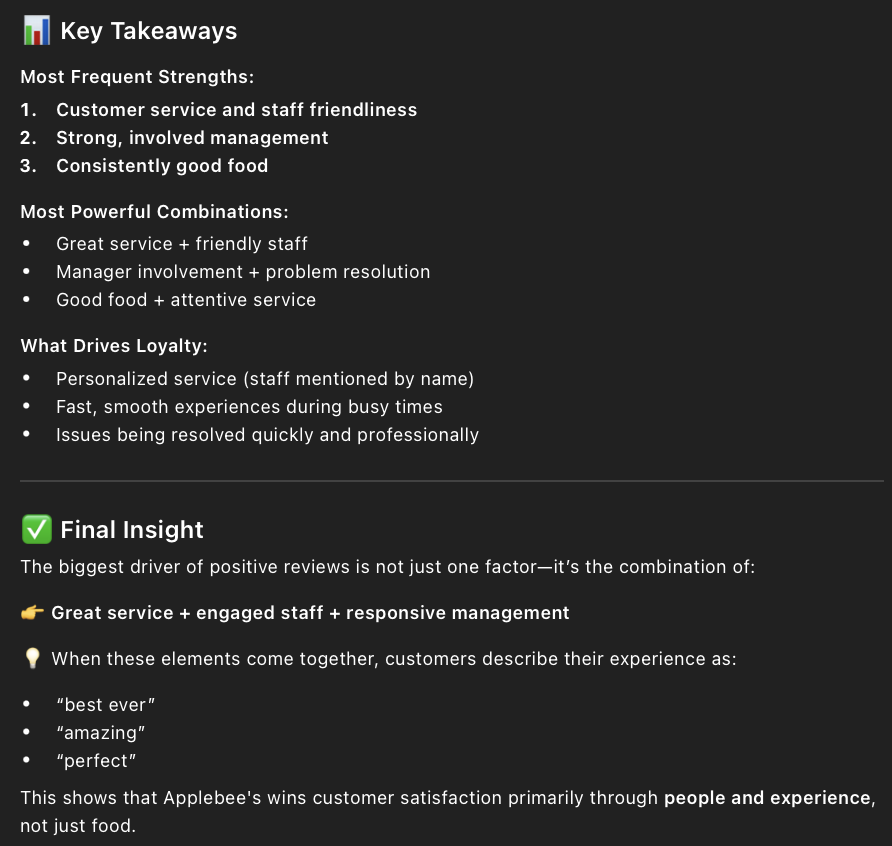Click bold "people and experience" text
The image size is (892, 846).
coord(767,798)
